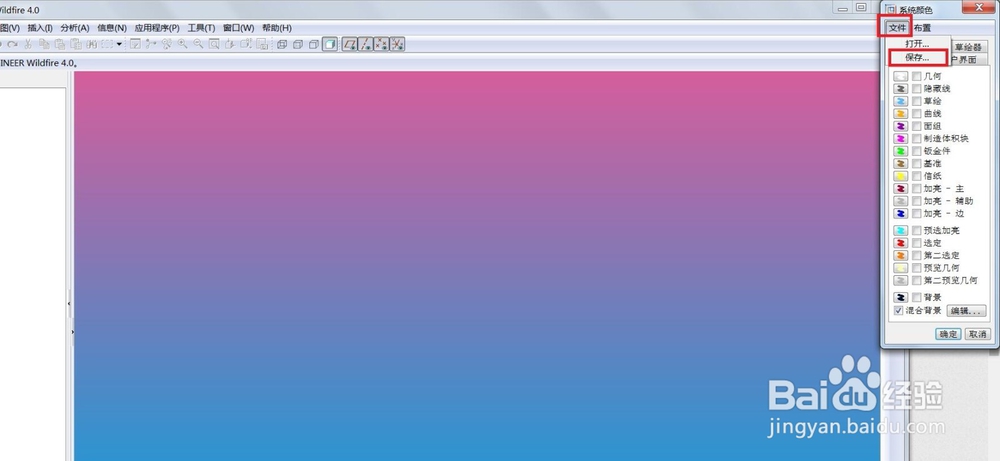The image size is (1000, 461).
Task: Click the 编辑... button for blended background
Action: (966, 311)
